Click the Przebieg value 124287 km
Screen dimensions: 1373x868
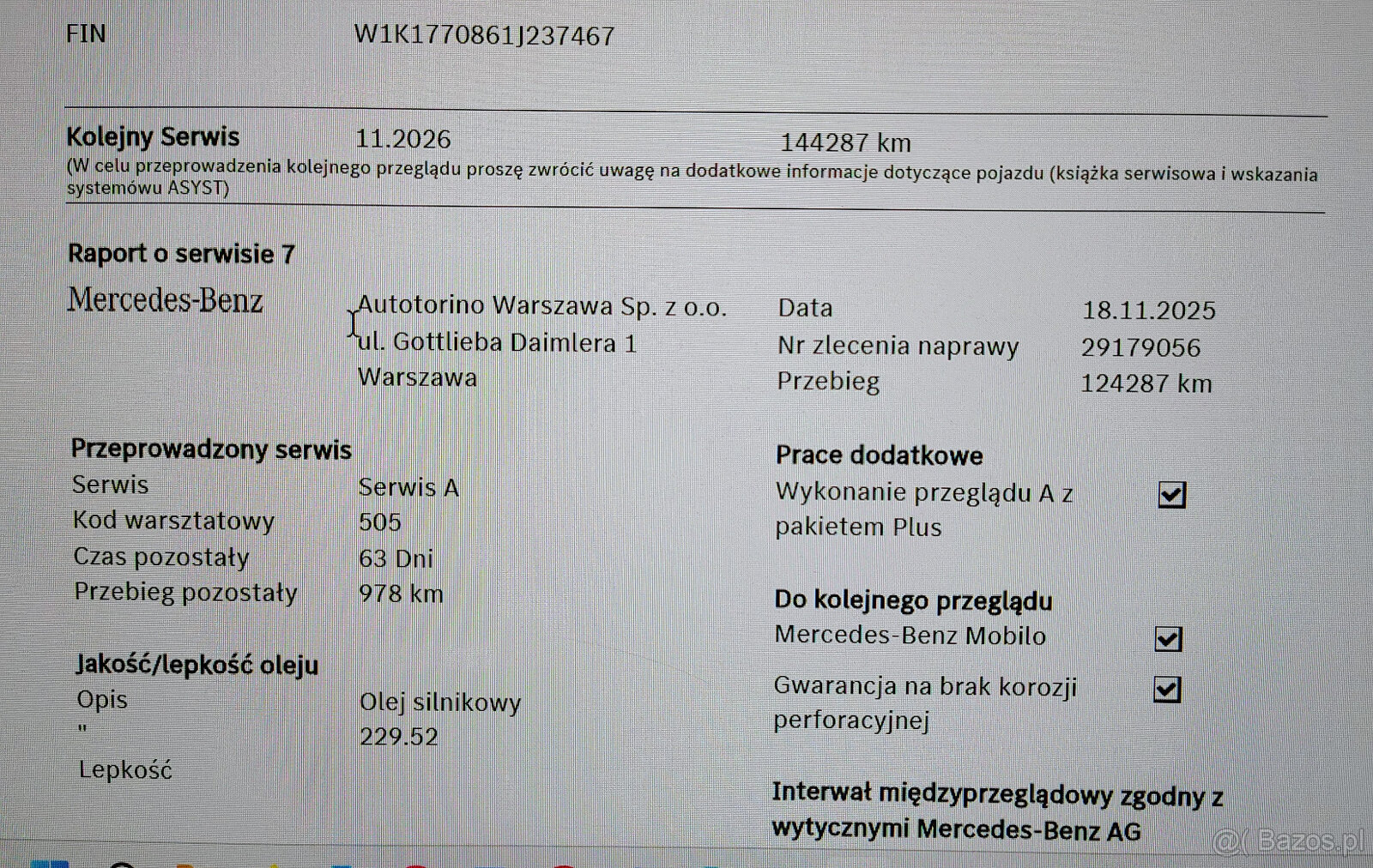pyautogui.click(x=1146, y=383)
